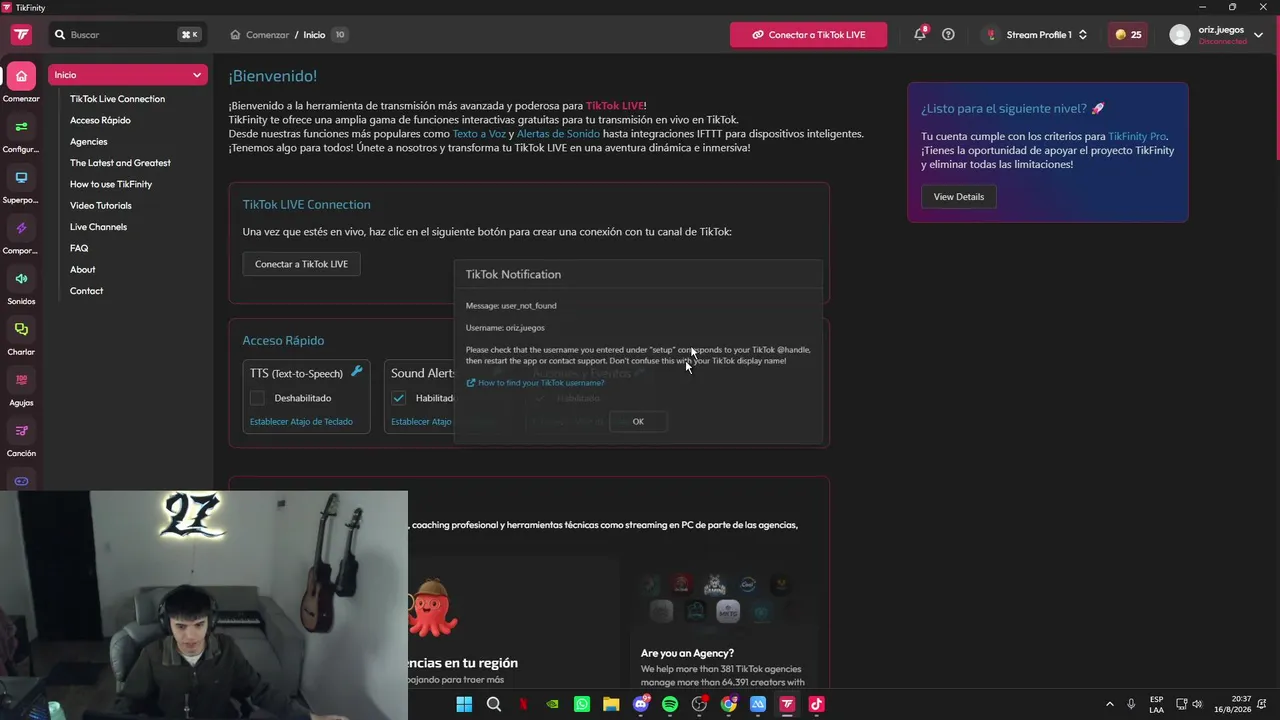The height and width of the screenshot is (720, 1280).
Task: Toggle the TTS Deshabilitado checkbox
Action: point(258,398)
